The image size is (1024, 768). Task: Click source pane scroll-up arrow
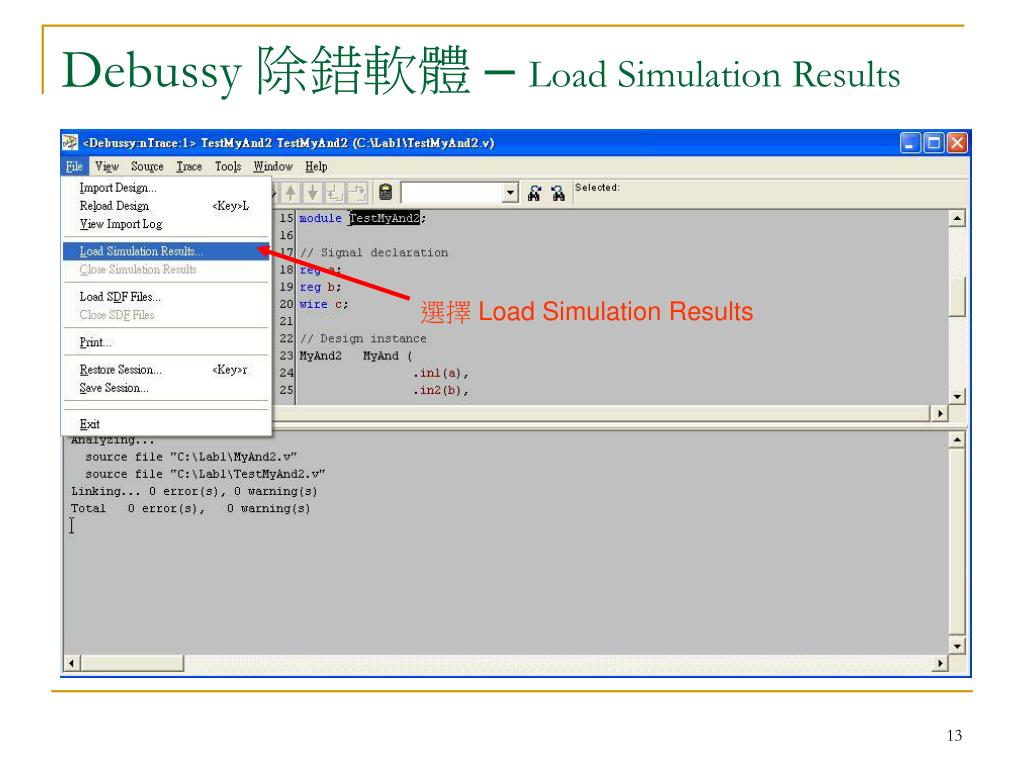pyautogui.click(x=957, y=218)
